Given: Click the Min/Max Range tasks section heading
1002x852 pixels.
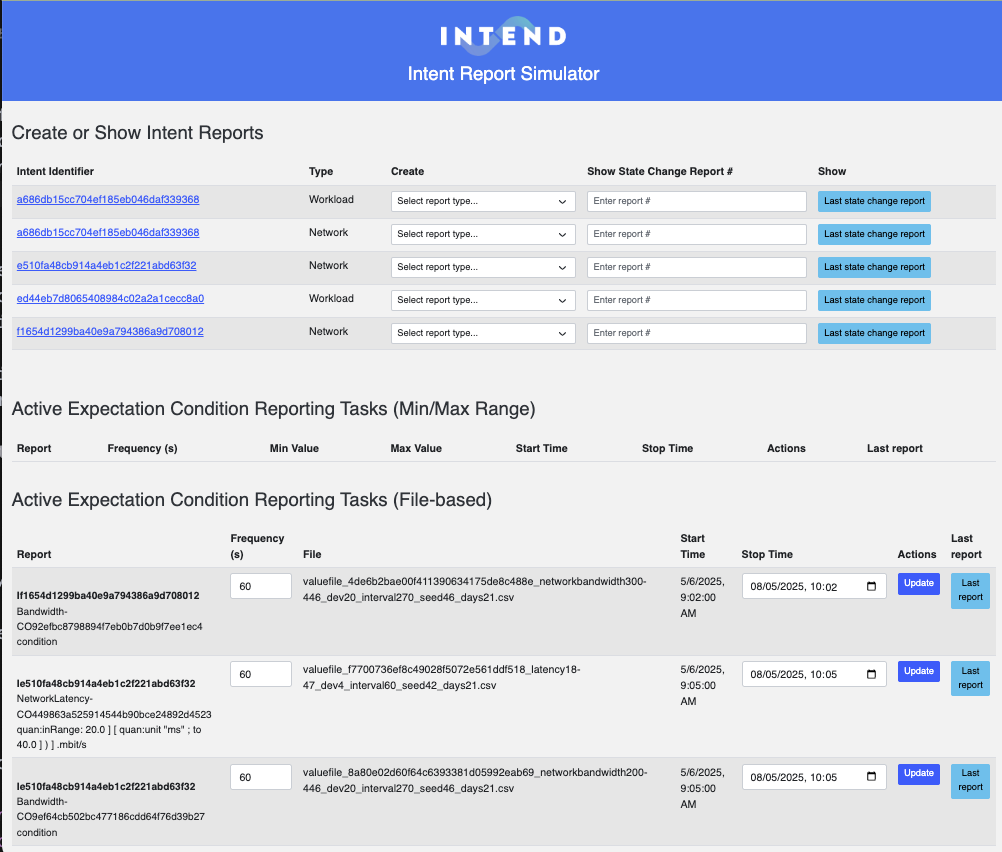Looking at the screenshot, I should pos(274,409).
